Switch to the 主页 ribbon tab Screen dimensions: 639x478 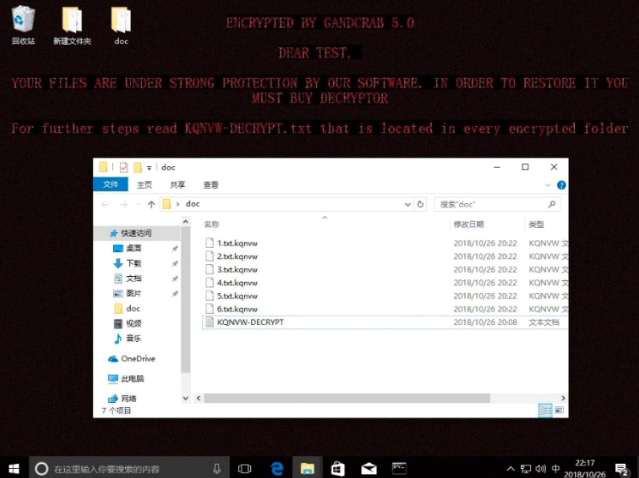tap(144, 185)
